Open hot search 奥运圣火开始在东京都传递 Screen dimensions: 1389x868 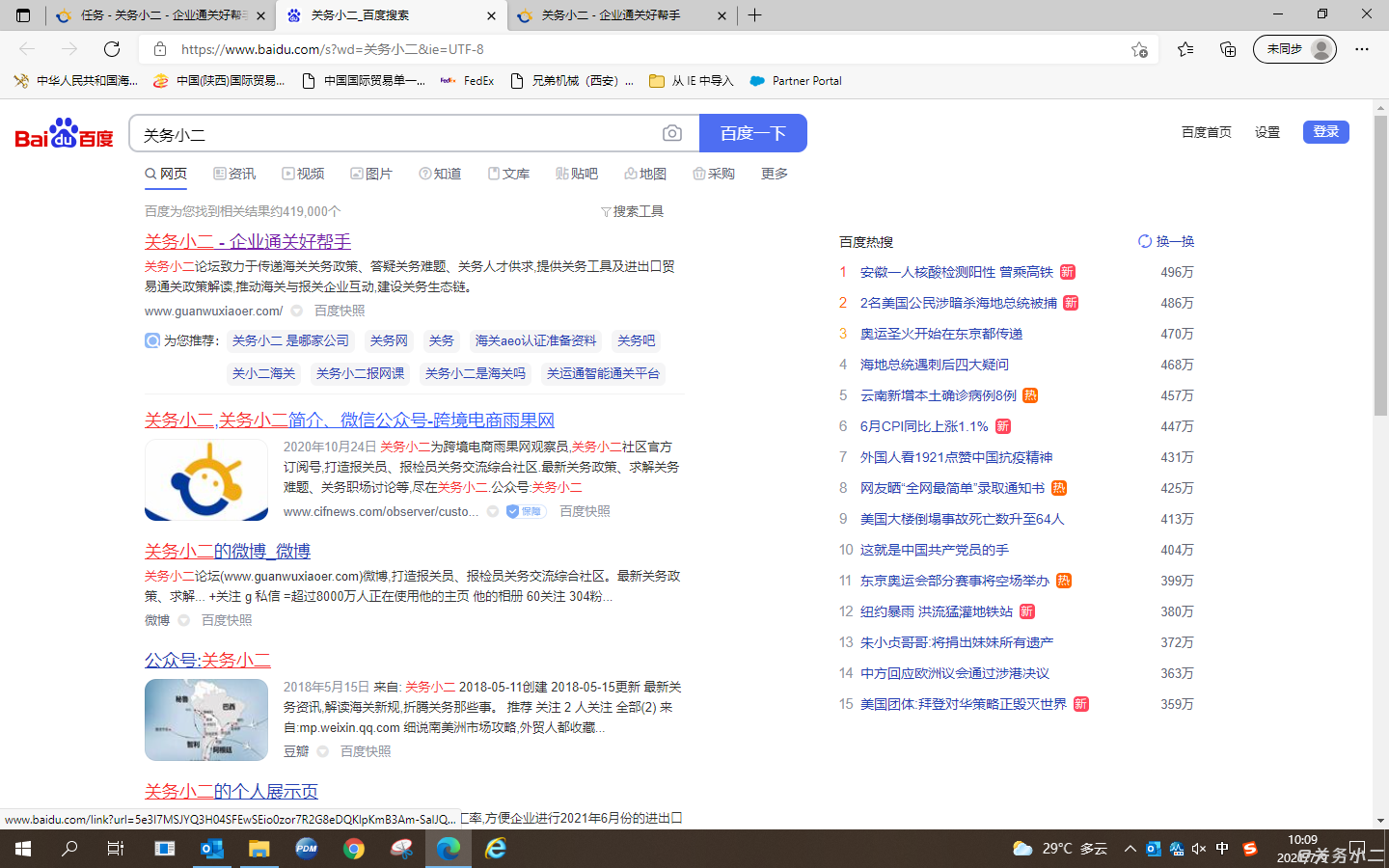click(941, 334)
